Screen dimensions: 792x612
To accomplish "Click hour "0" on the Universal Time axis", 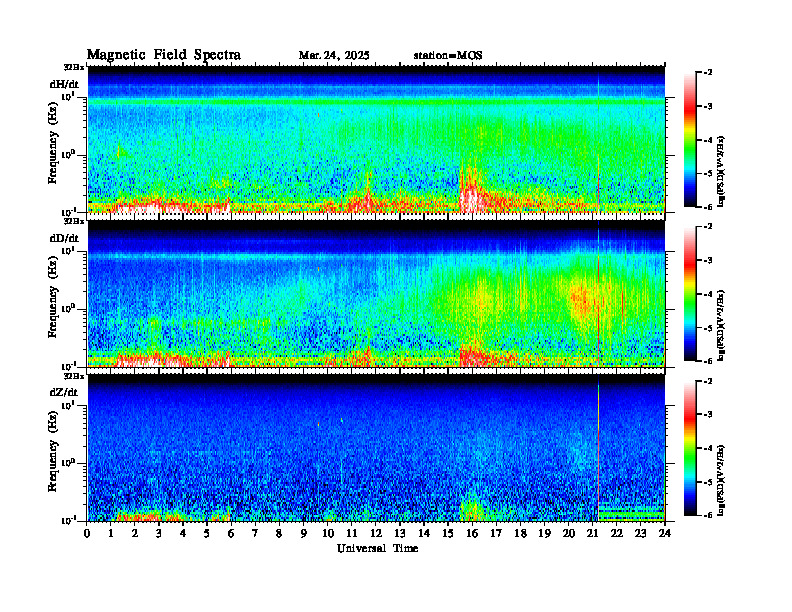I will (x=87, y=534).
